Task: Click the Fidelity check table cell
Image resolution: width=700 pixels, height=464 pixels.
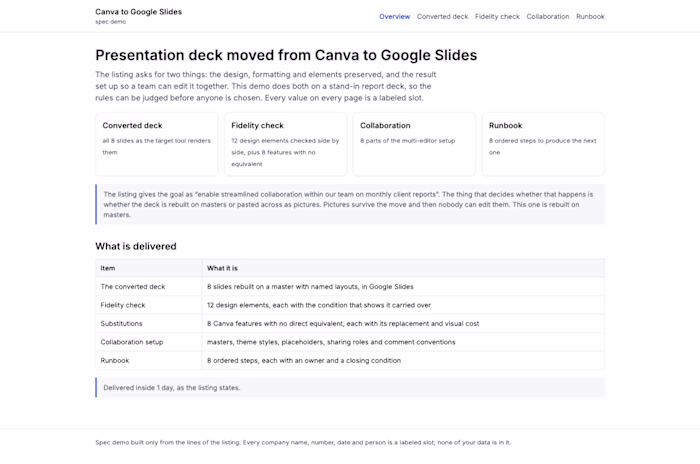Action: 149,305
